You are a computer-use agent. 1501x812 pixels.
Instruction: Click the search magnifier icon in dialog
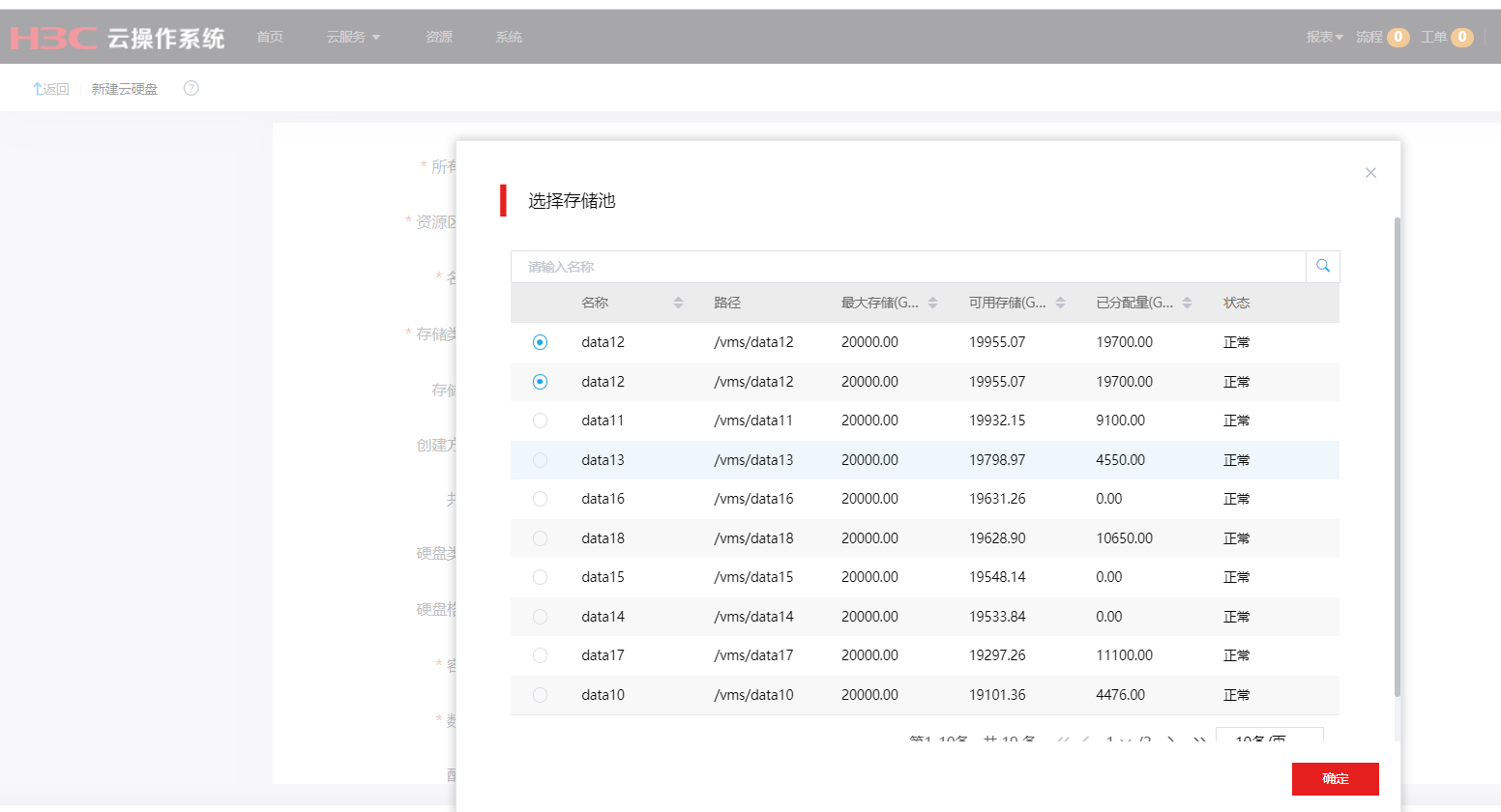pos(1322,266)
